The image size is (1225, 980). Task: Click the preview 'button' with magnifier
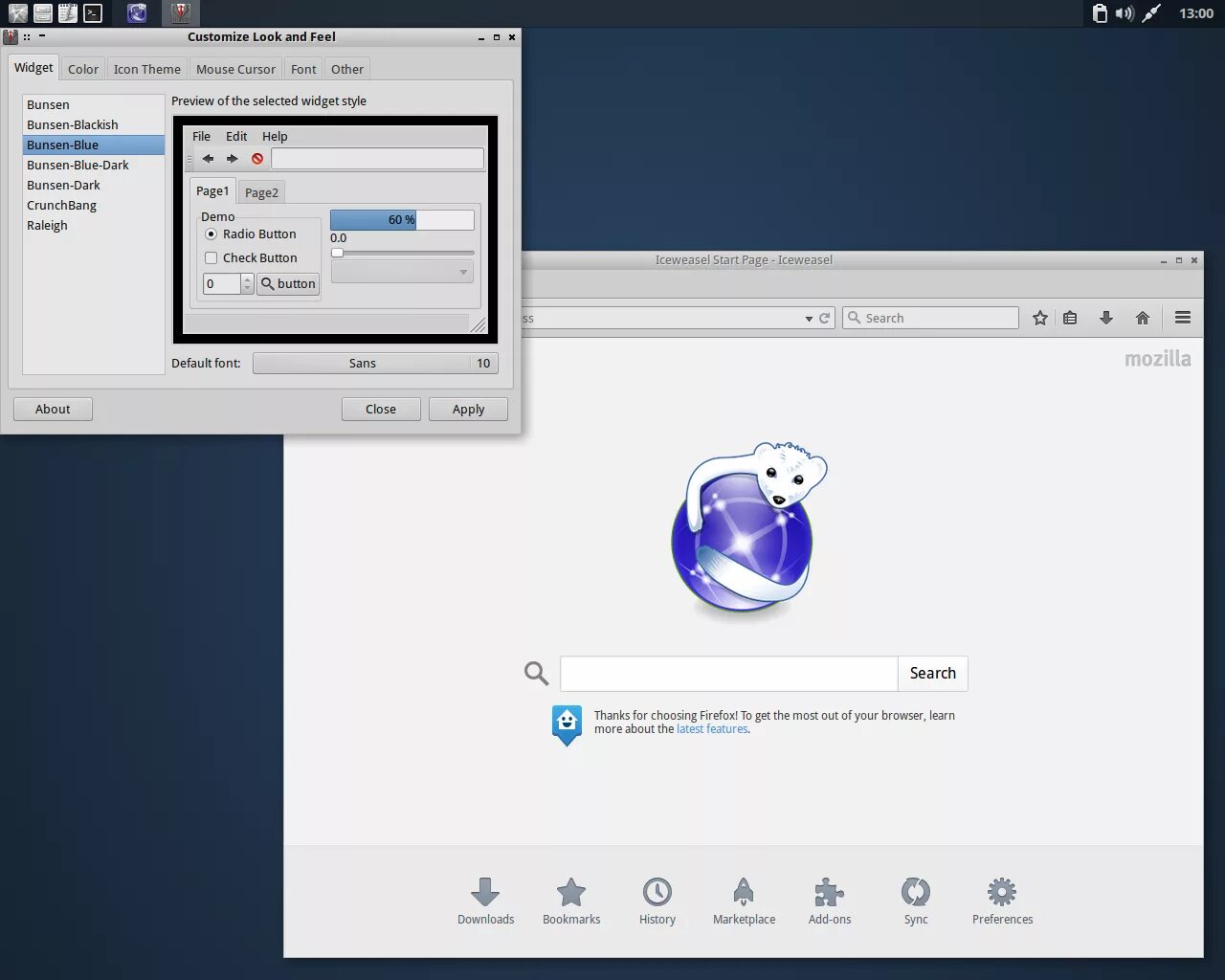click(288, 283)
